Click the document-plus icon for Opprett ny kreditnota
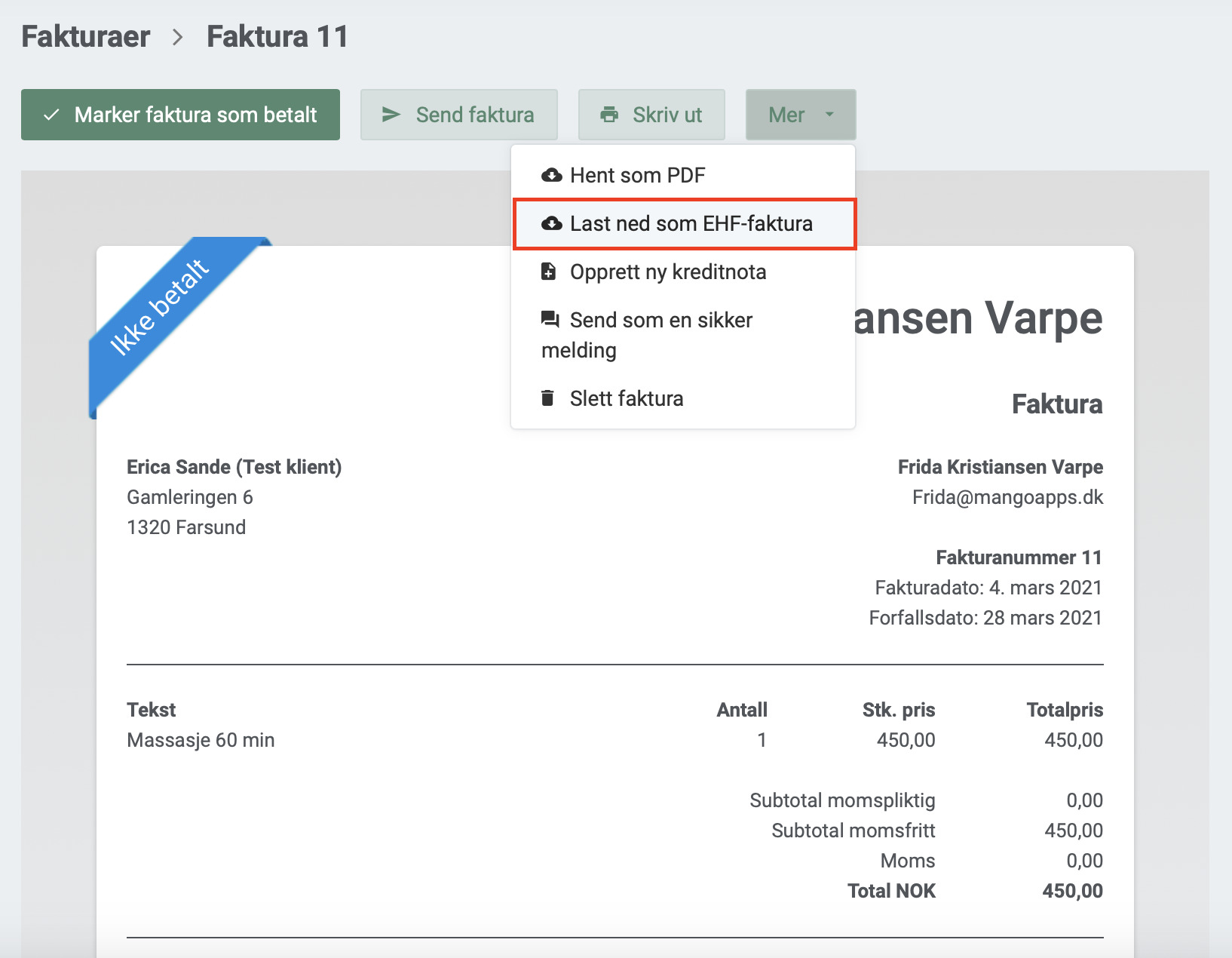The width and height of the screenshot is (1232, 958). [549, 272]
